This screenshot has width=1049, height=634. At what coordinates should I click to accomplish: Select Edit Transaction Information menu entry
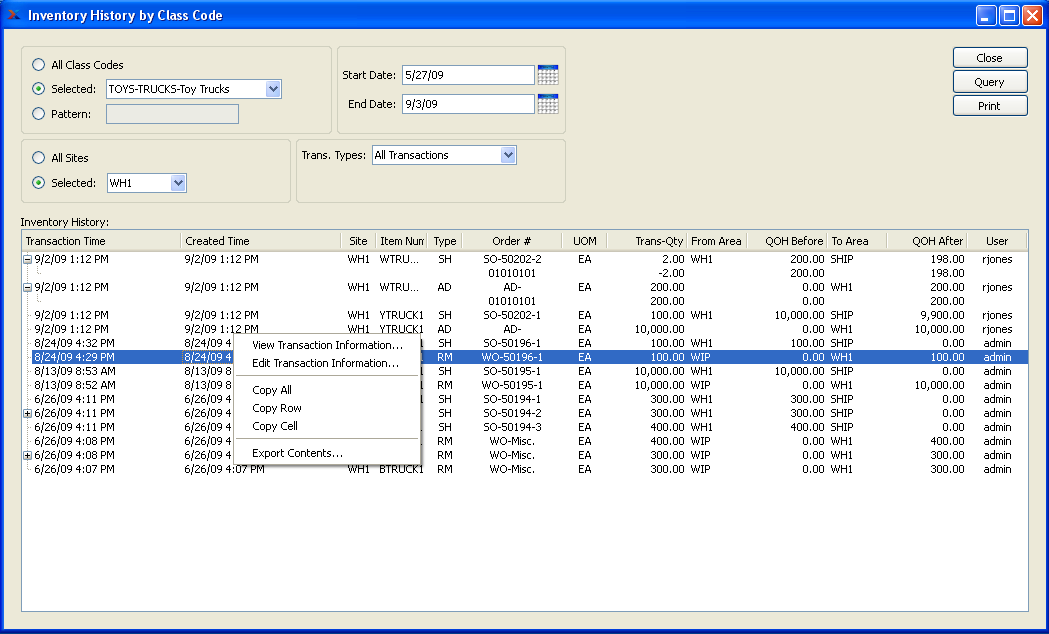[325, 363]
